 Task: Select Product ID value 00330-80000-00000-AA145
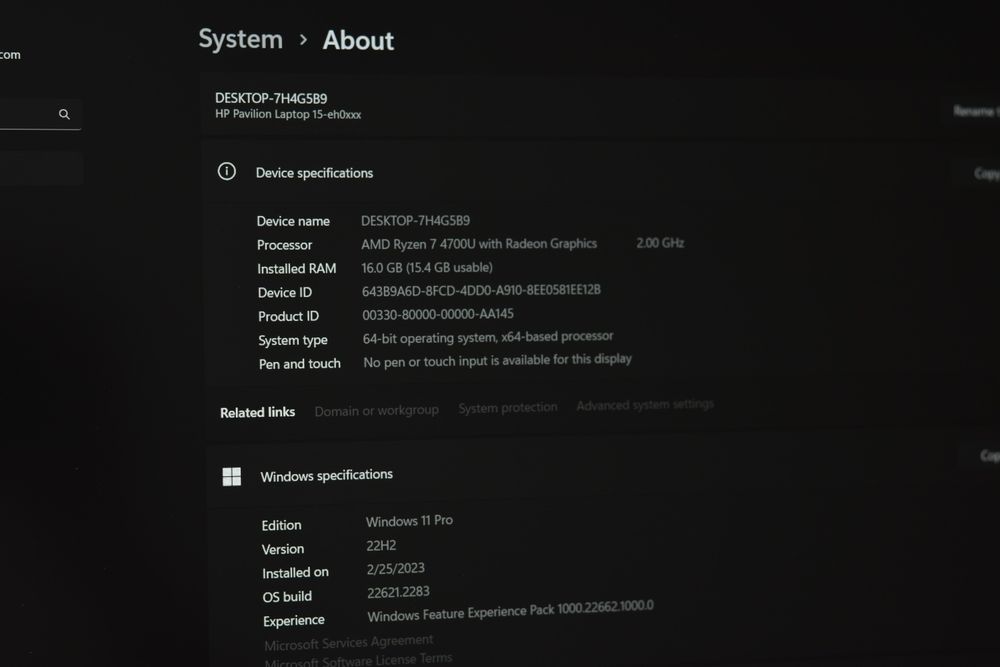[438, 314]
